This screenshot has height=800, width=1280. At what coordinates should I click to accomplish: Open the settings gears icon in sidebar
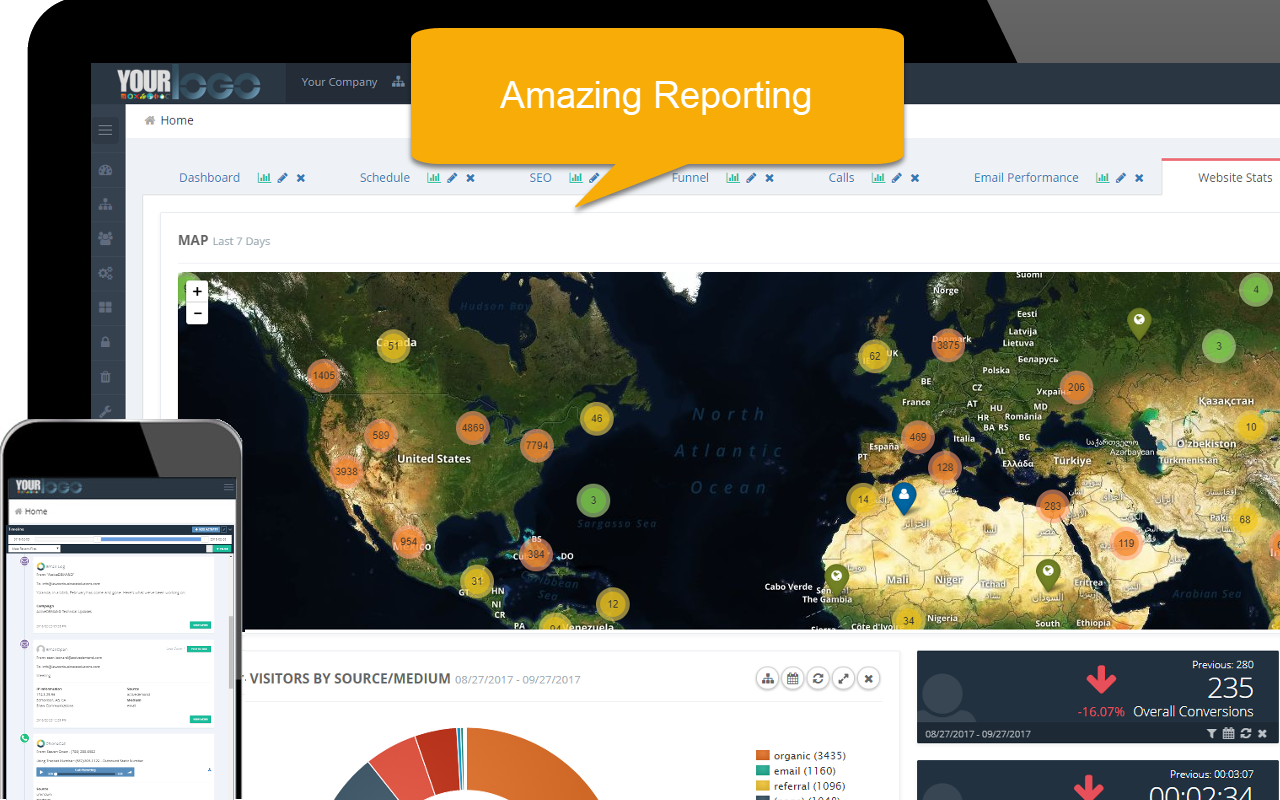(106, 272)
